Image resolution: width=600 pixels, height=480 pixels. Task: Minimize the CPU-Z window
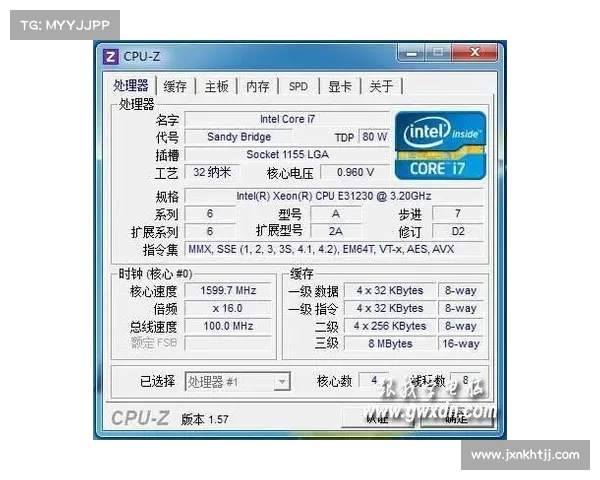click(411, 53)
